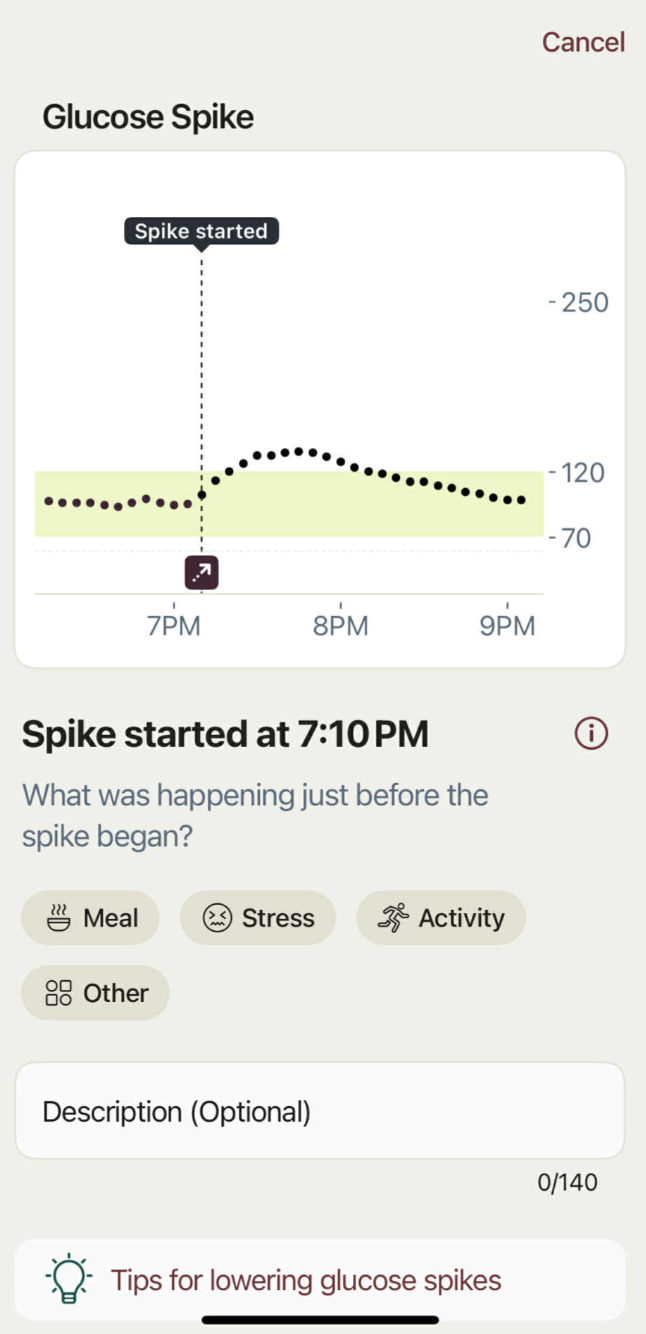The height and width of the screenshot is (1334, 646).
Task: Tap the 120 glucose axis value
Action: click(585, 472)
